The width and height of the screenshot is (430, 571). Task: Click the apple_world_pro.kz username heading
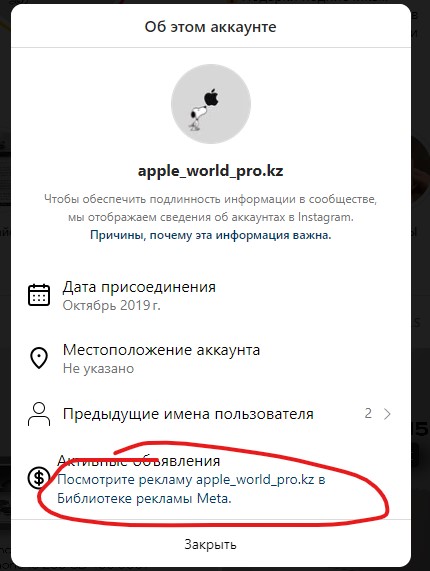(x=210, y=170)
